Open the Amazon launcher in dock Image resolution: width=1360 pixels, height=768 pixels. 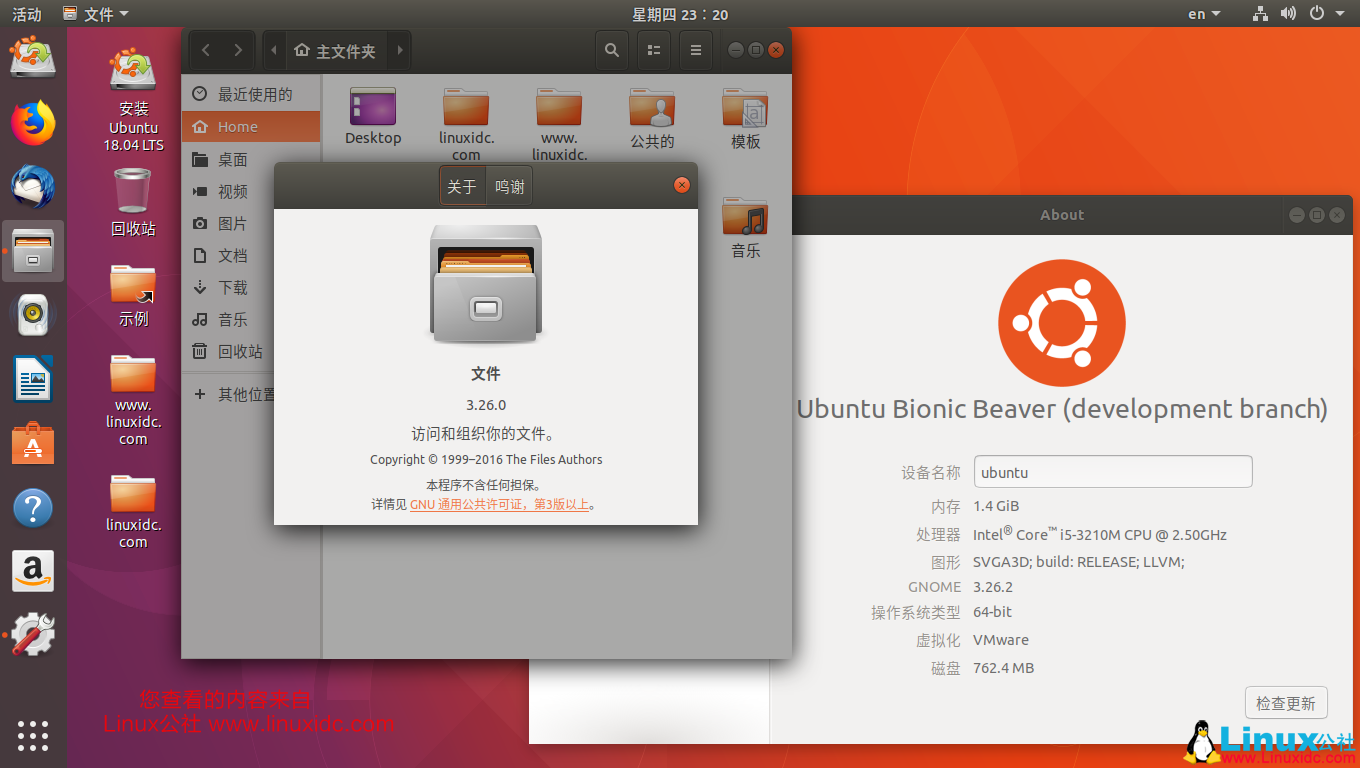click(33, 572)
